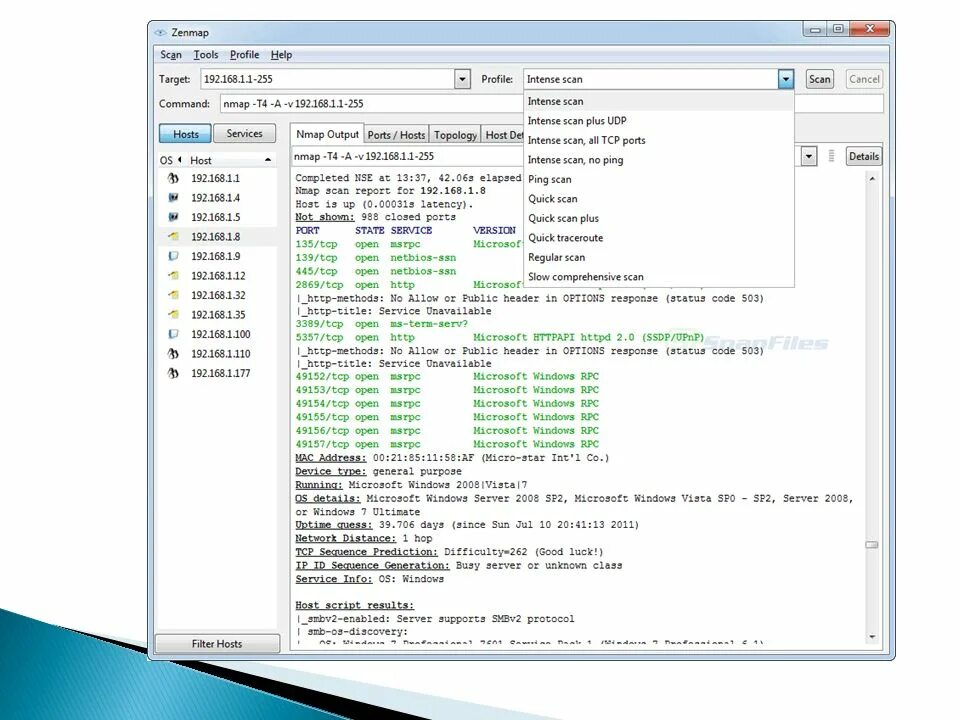960x720 pixels.
Task: Click the OS icon for host 192.168.1.1
Action: [173, 178]
